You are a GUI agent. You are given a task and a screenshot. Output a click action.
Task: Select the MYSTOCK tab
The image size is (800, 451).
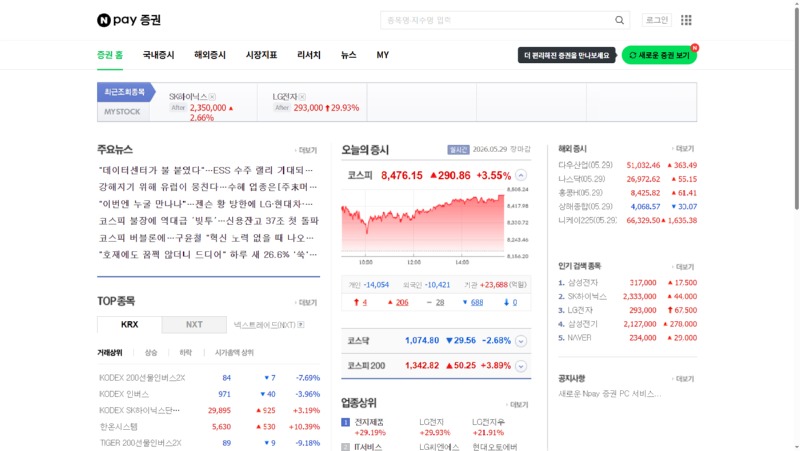tap(122, 111)
